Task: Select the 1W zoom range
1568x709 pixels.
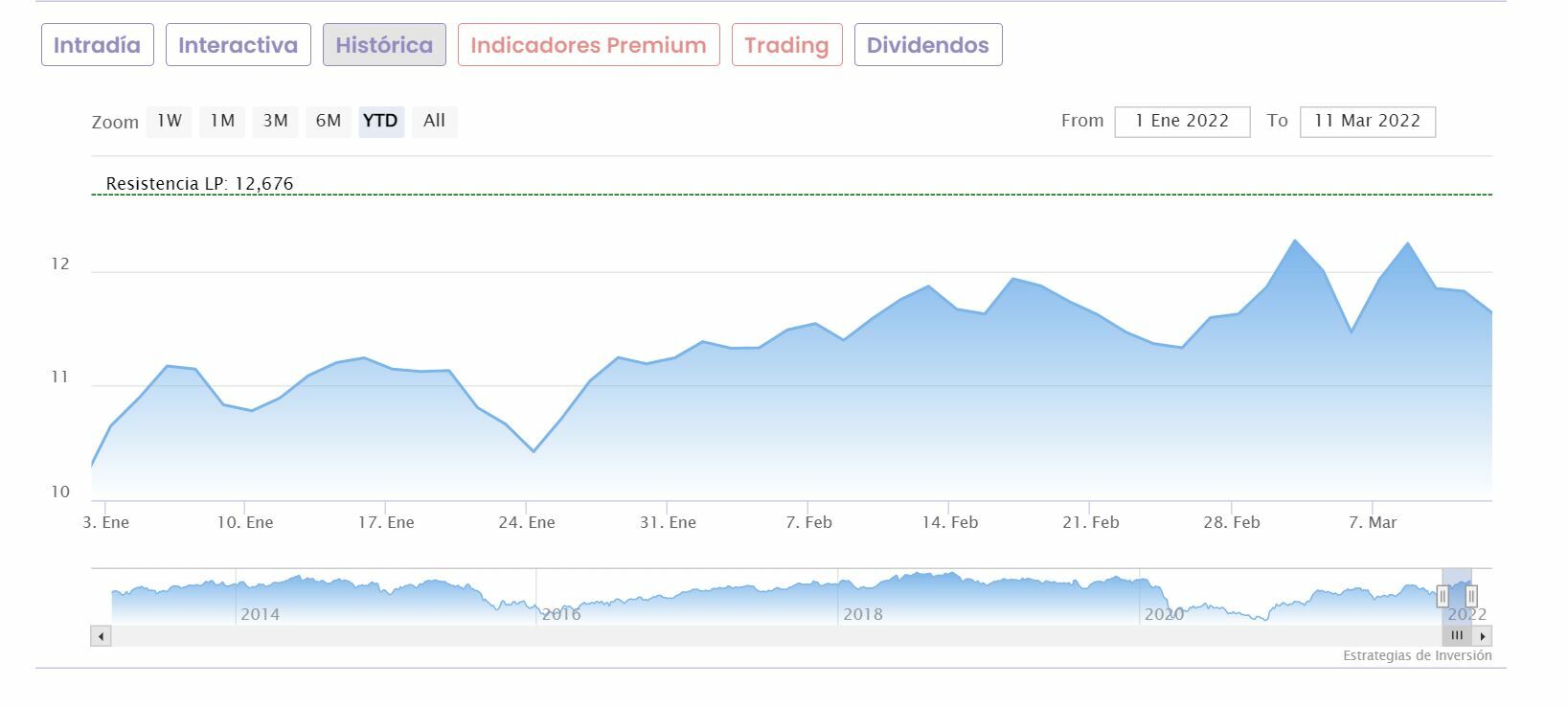Action: [170, 121]
